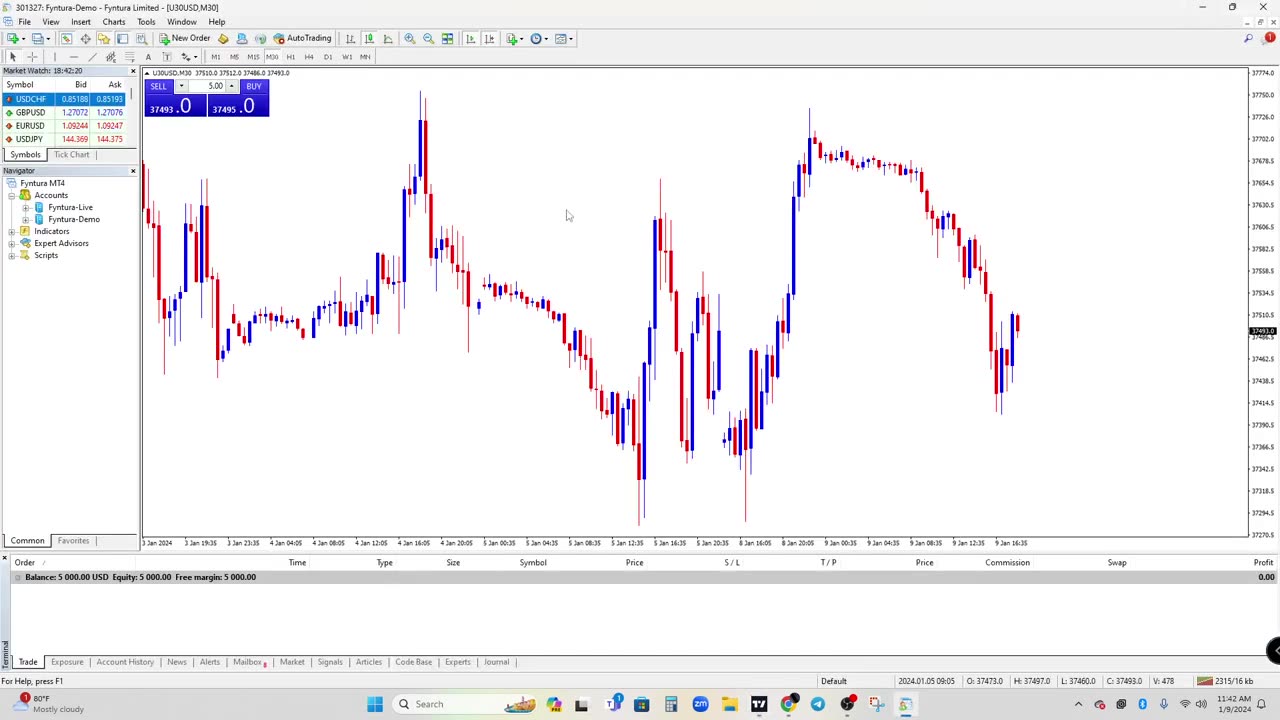Image resolution: width=1280 pixels, height=720 pixels.
Task: Select the crosshair tool
Action: pos(32,56)
